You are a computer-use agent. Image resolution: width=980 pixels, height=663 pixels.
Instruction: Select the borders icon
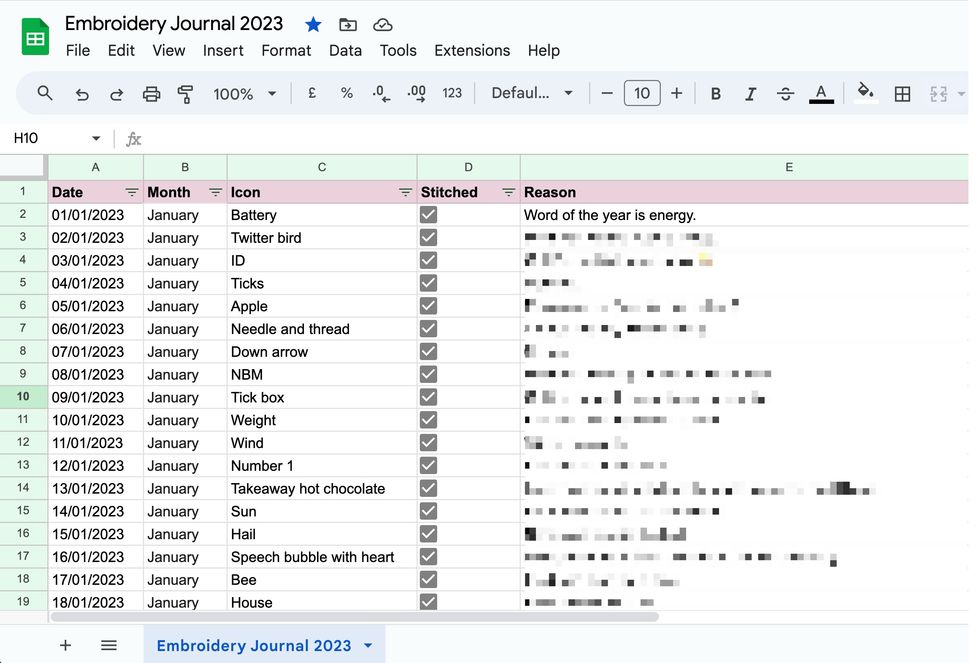[903, 93]
